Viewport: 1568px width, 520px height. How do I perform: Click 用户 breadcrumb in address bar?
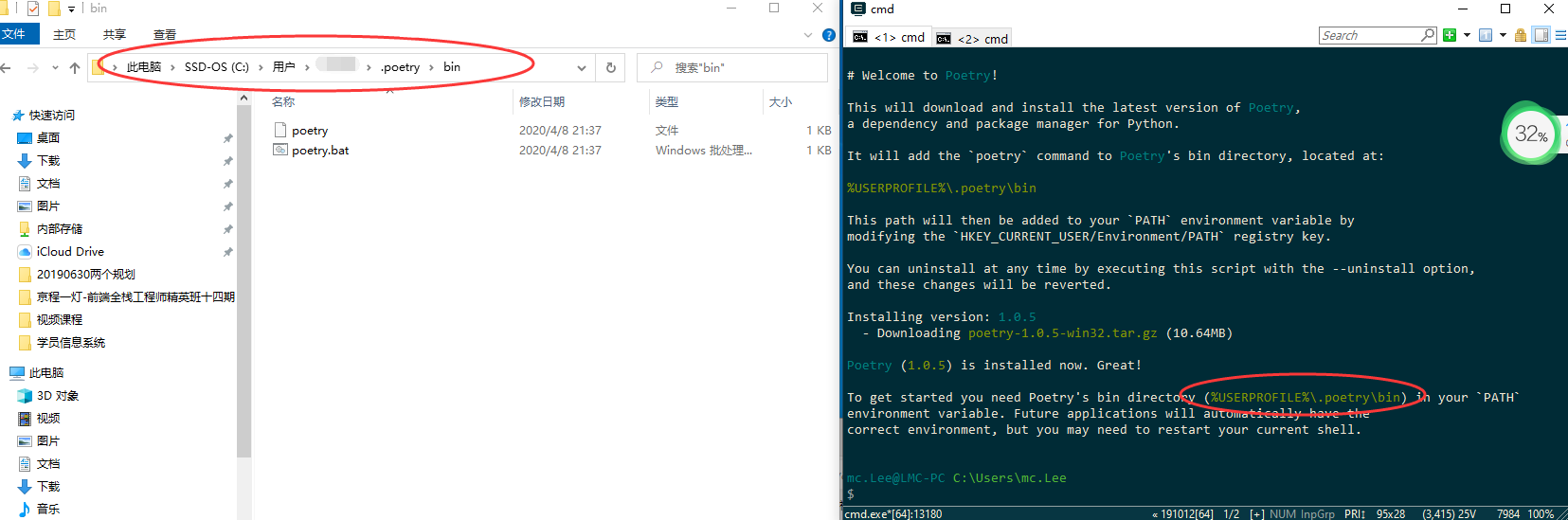284,67
